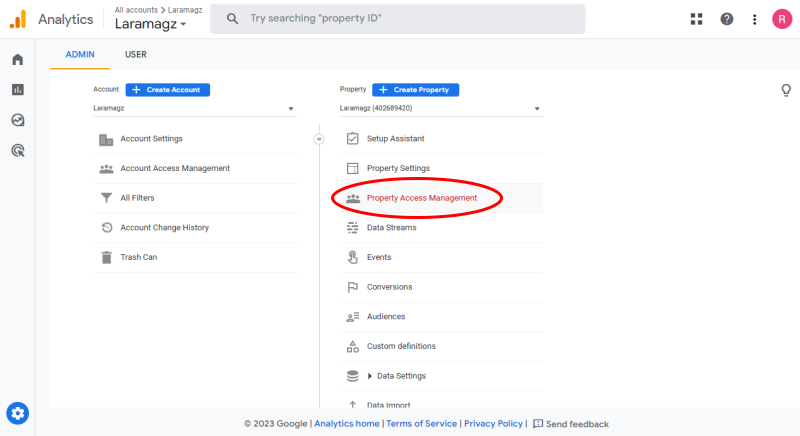Click the Data Streams icon
Screen dimensions: 800x436
point(353,227)
